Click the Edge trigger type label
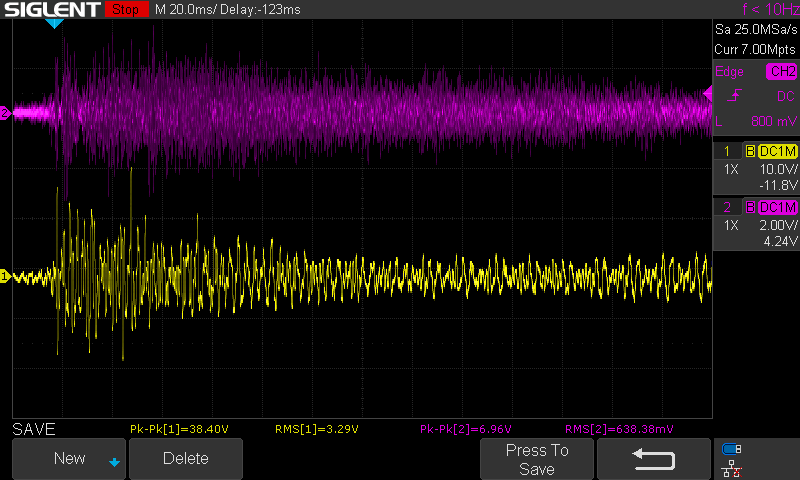Viewport: 800px width, 480px height. pyautogui.click(x=729, y=71)
